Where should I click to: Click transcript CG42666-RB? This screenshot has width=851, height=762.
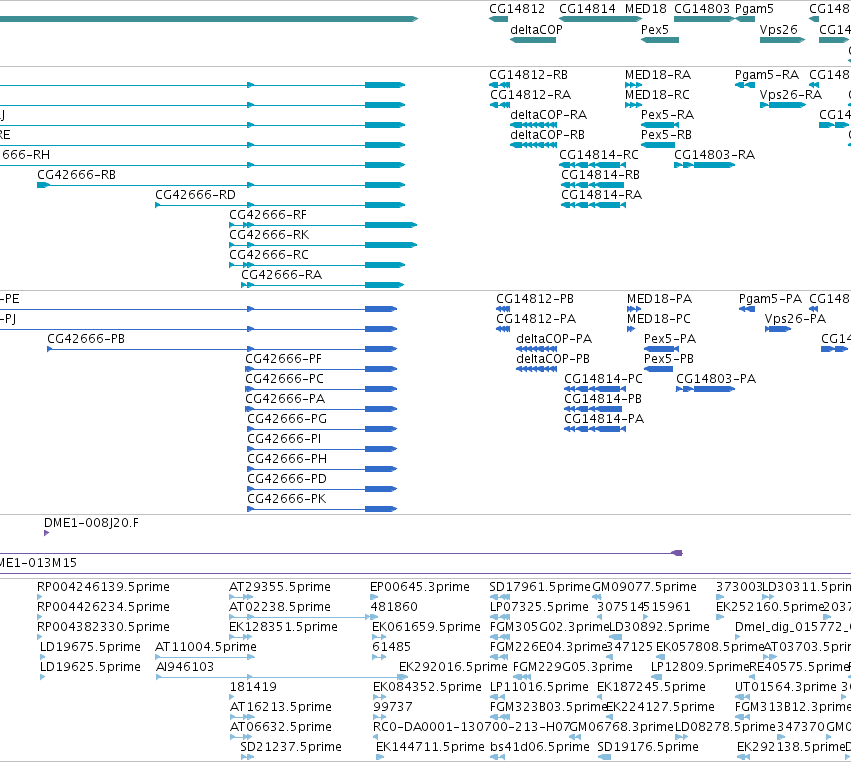(76, 175)
